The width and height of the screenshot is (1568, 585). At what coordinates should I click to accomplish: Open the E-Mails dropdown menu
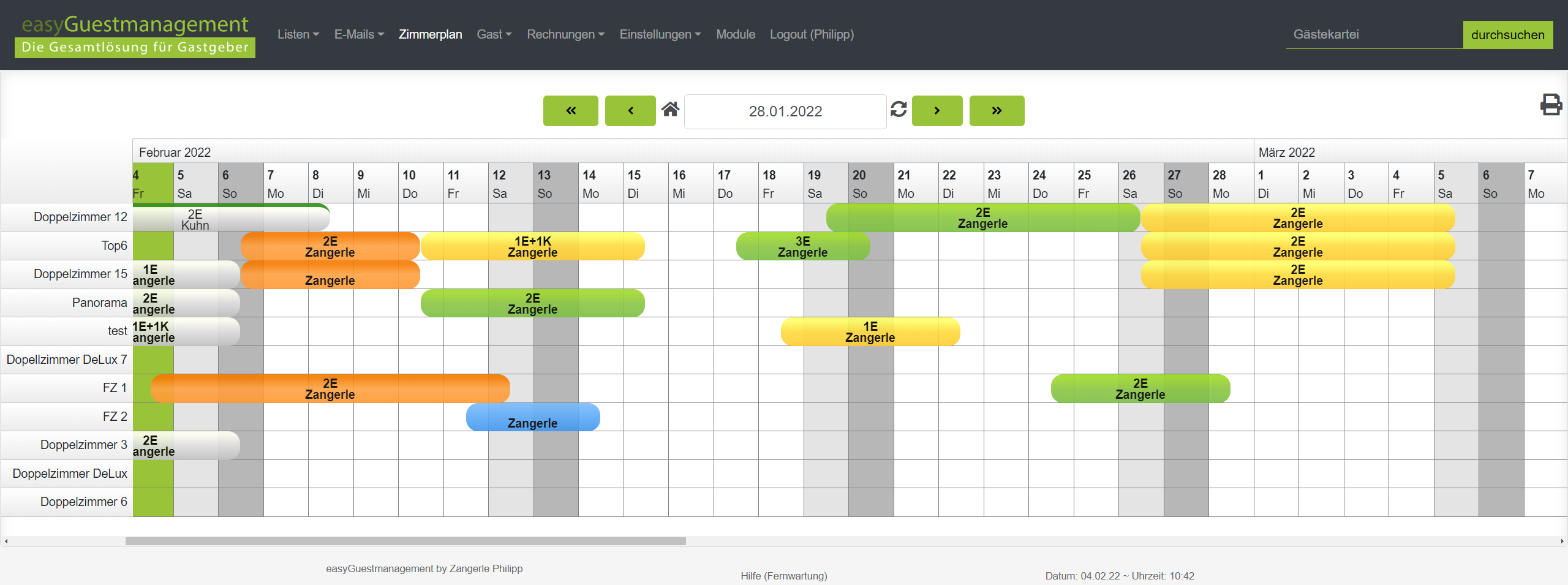(359, 35)
